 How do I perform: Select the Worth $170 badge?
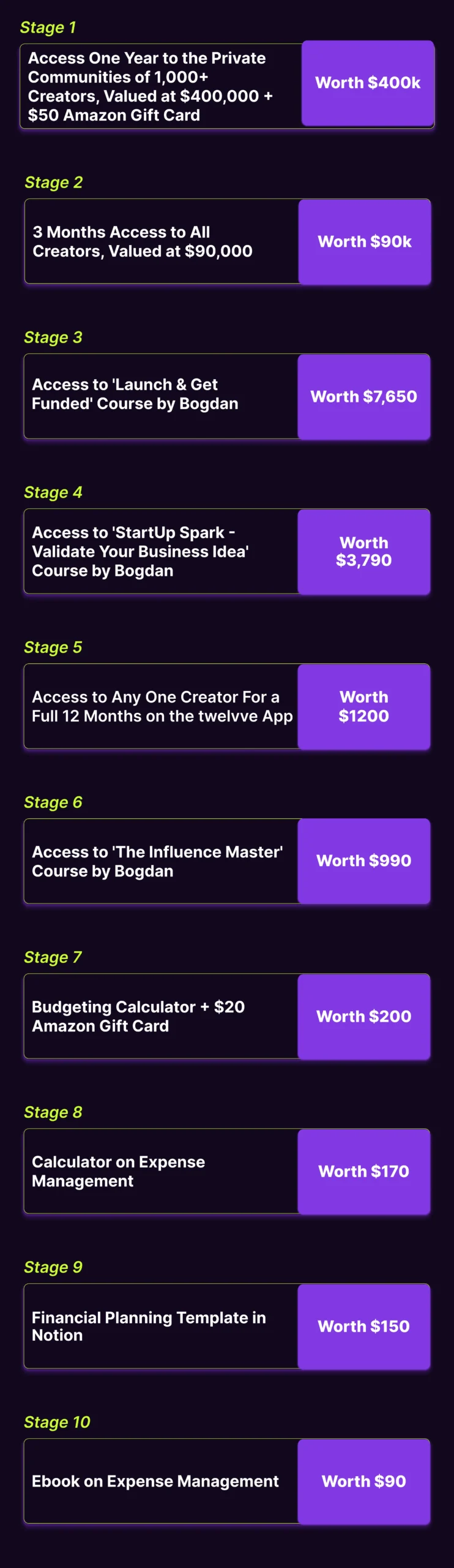click(x=364, y=1171)
